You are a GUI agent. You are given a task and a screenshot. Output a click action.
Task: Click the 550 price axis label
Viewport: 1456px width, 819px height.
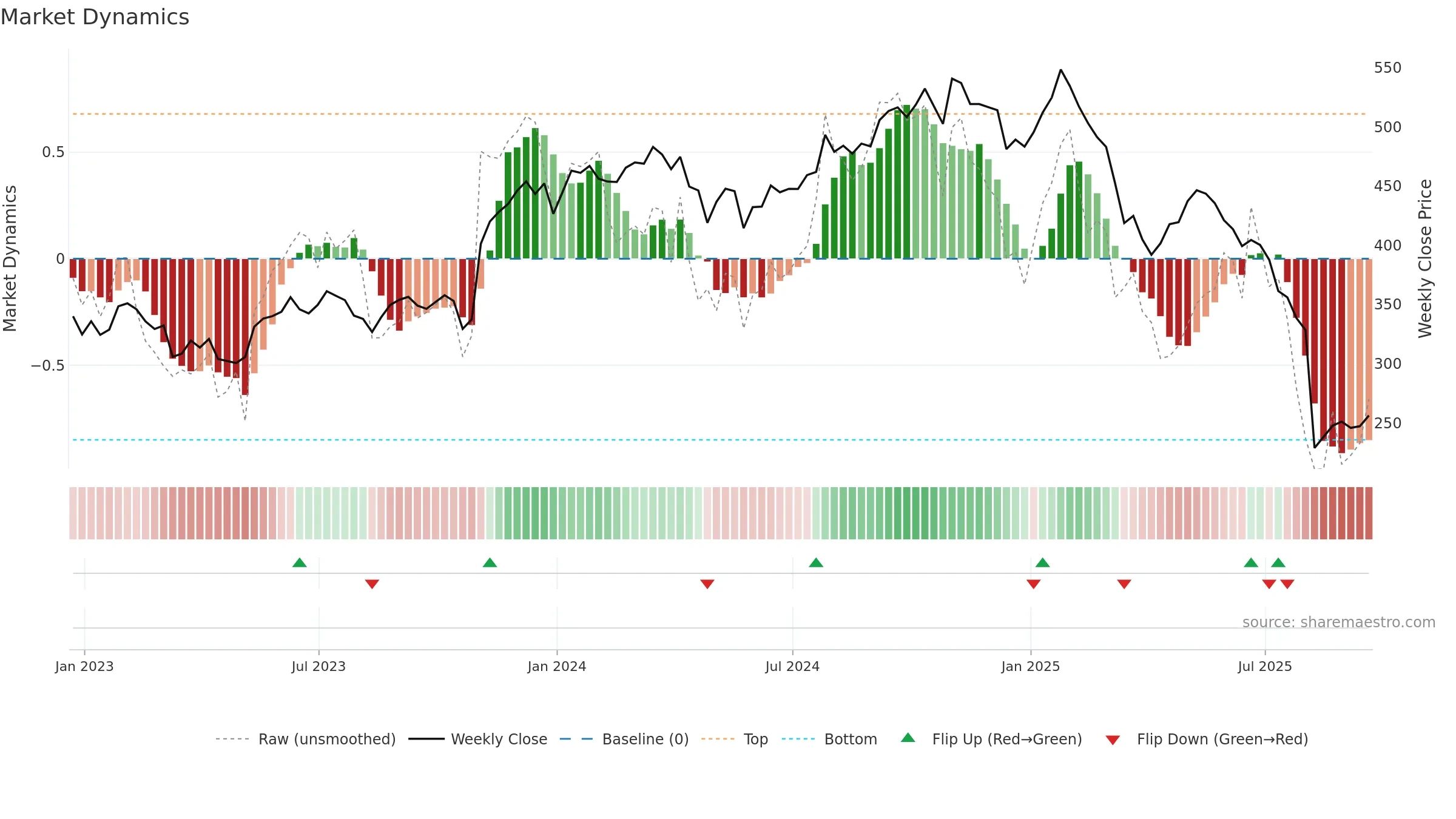pos(1388,68)
